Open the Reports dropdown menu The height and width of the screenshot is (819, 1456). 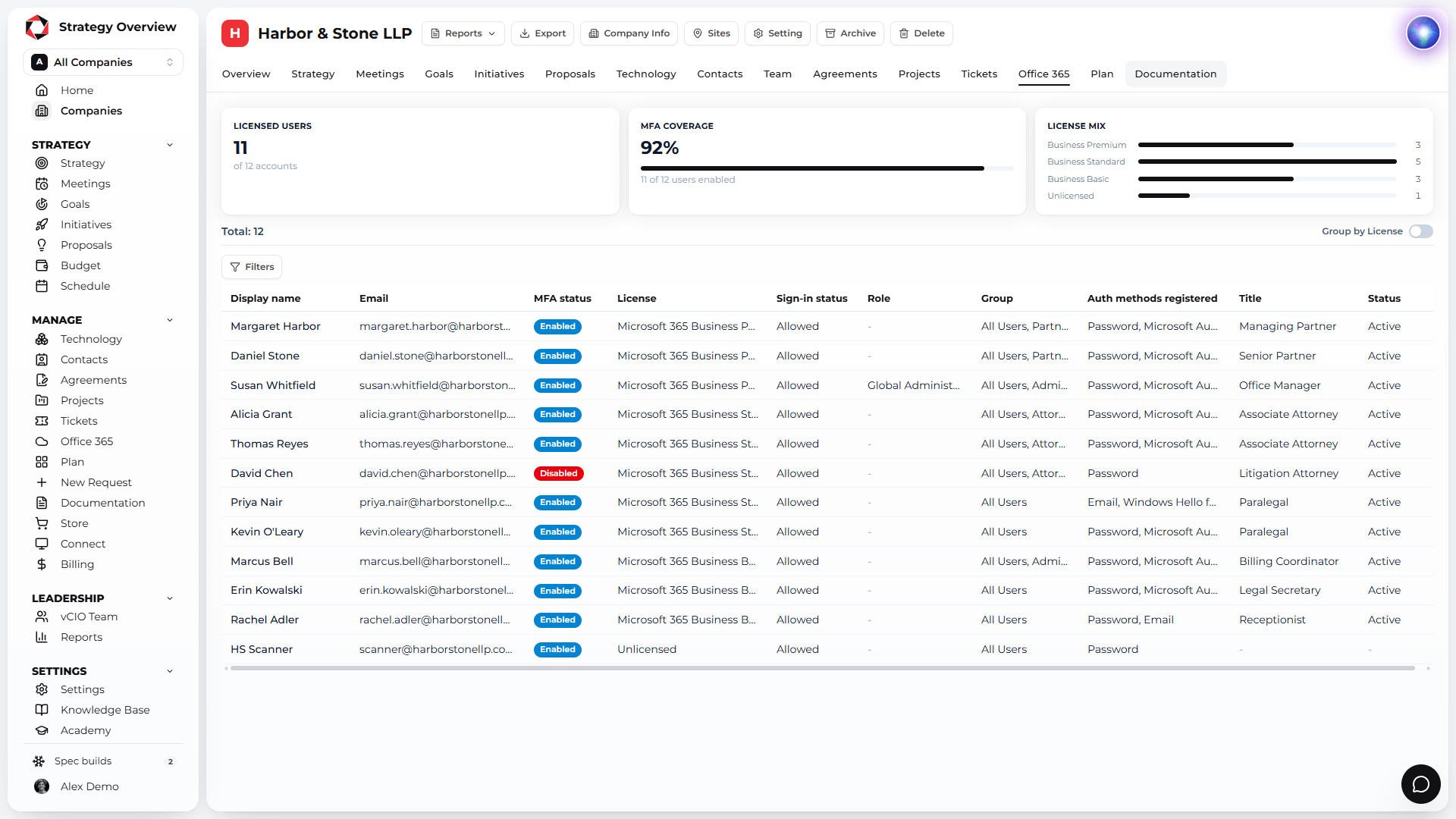(463, 33)
